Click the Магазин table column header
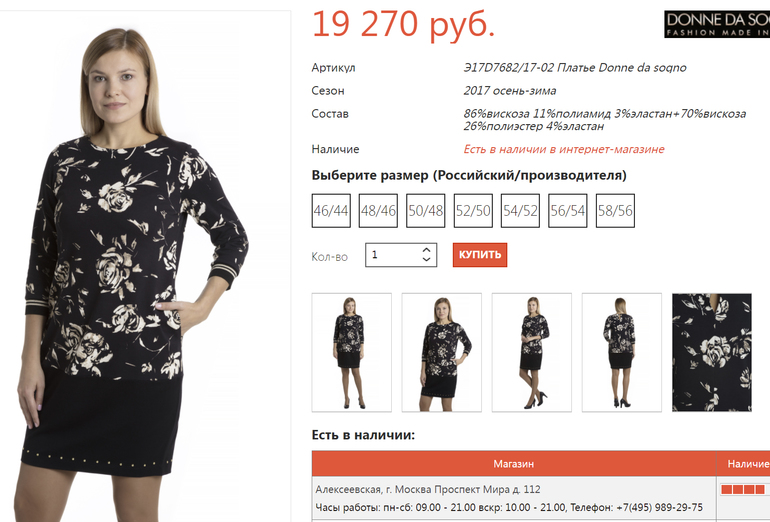Screen dimensions: 770x522 tap(514, 464)
